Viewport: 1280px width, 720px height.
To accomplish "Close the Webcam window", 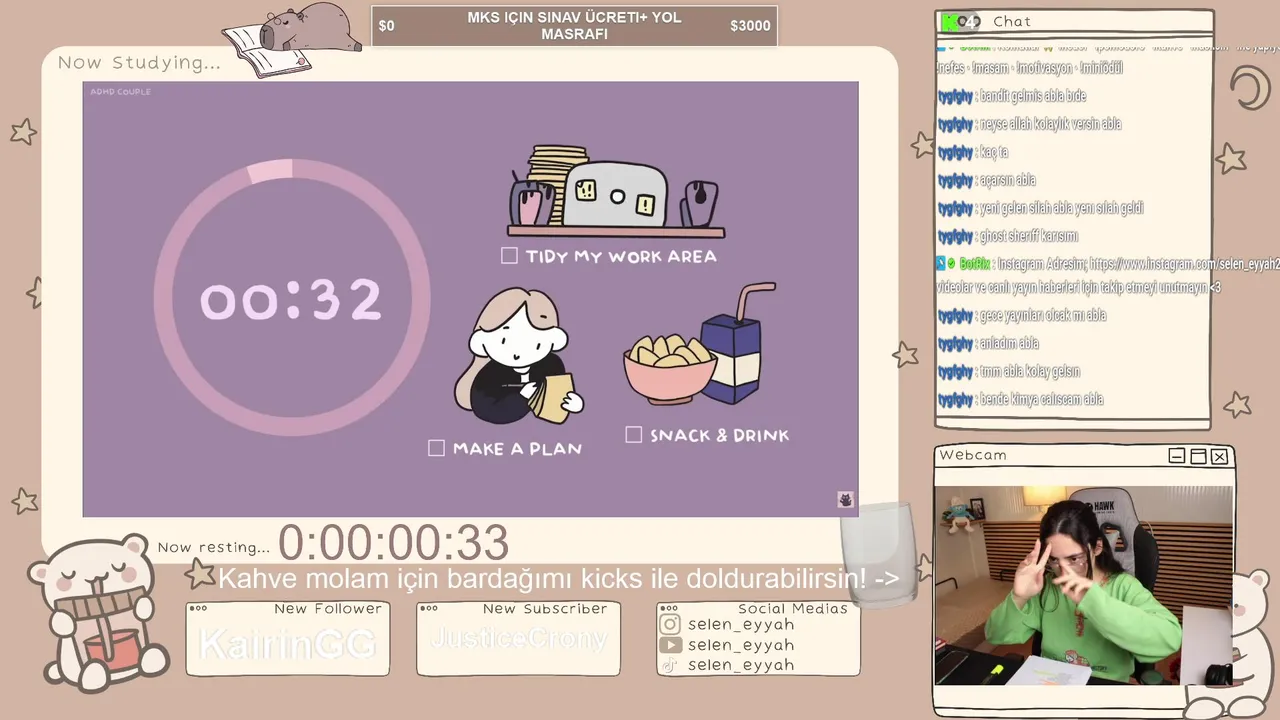I will coord(1219,456).
